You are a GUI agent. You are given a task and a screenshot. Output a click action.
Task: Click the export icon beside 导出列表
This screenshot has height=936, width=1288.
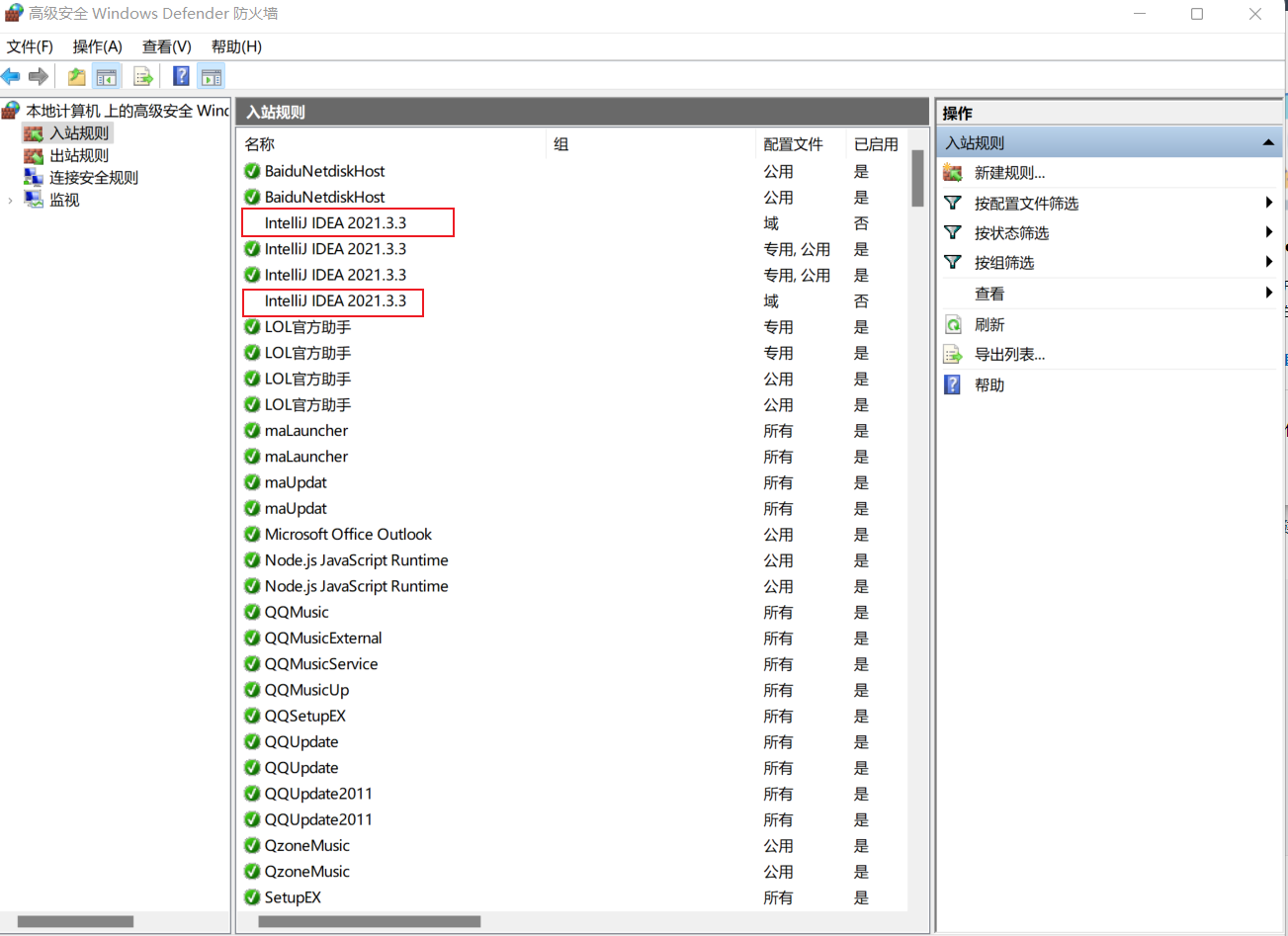[x=953, y=355]
